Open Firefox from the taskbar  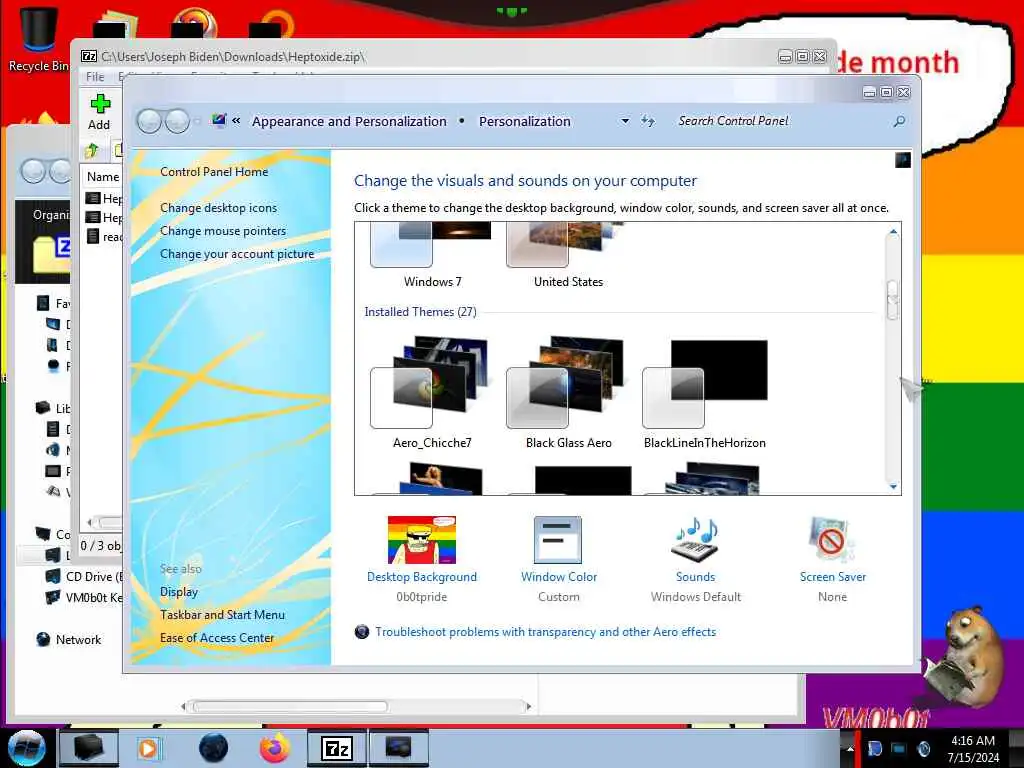click(274, 748)
